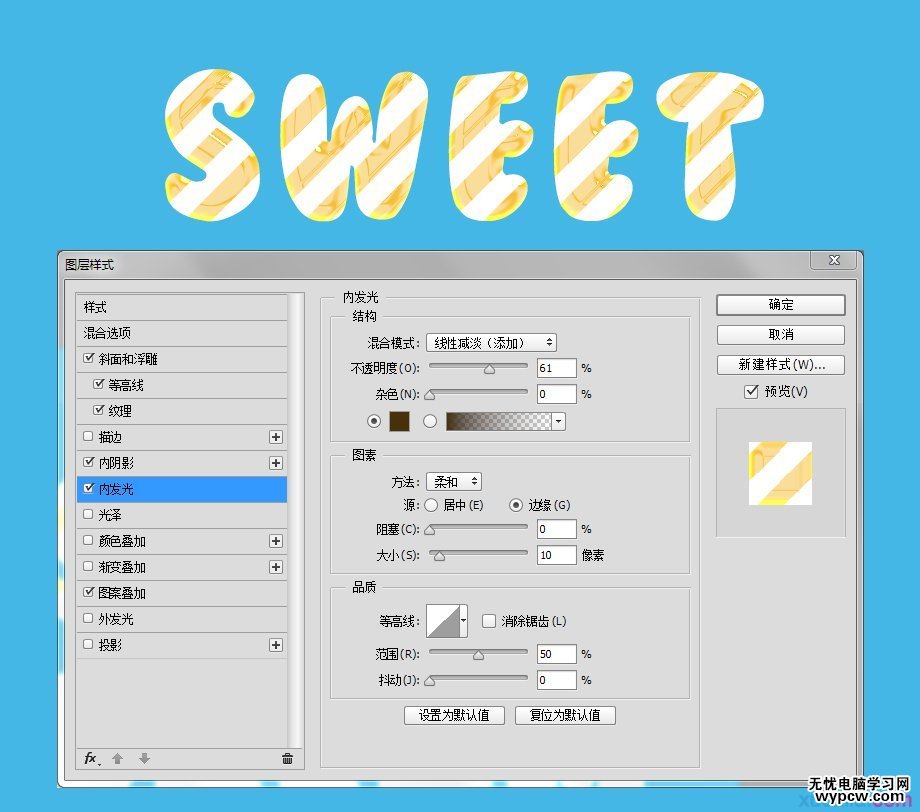Click the 取消 button
Image resolution: width=920 pixels, height=812 pixels.
781,334
